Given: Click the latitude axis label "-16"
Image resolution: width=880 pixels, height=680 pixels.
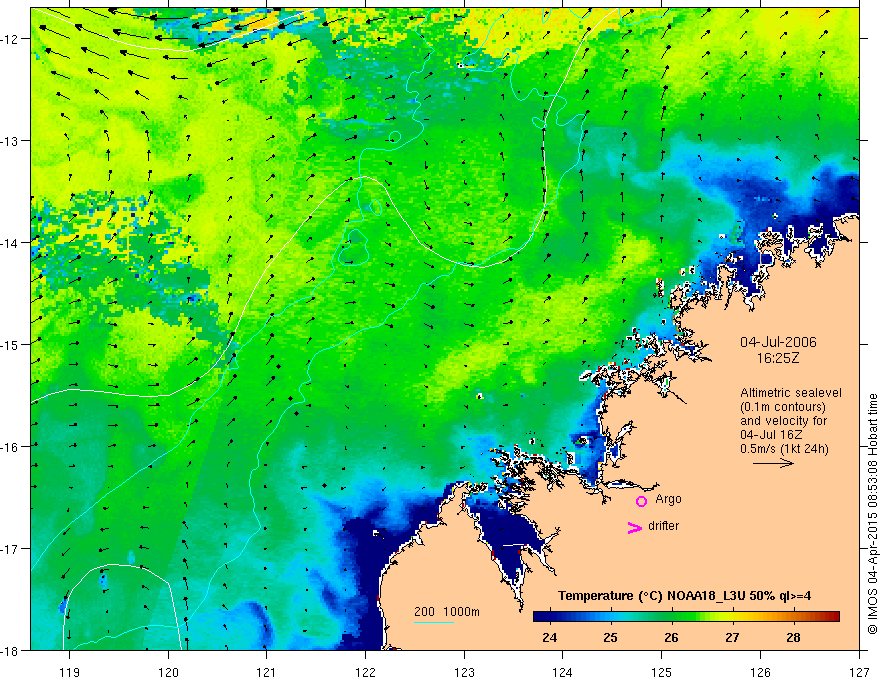Looking at the screenshot, I should point(11,447).
